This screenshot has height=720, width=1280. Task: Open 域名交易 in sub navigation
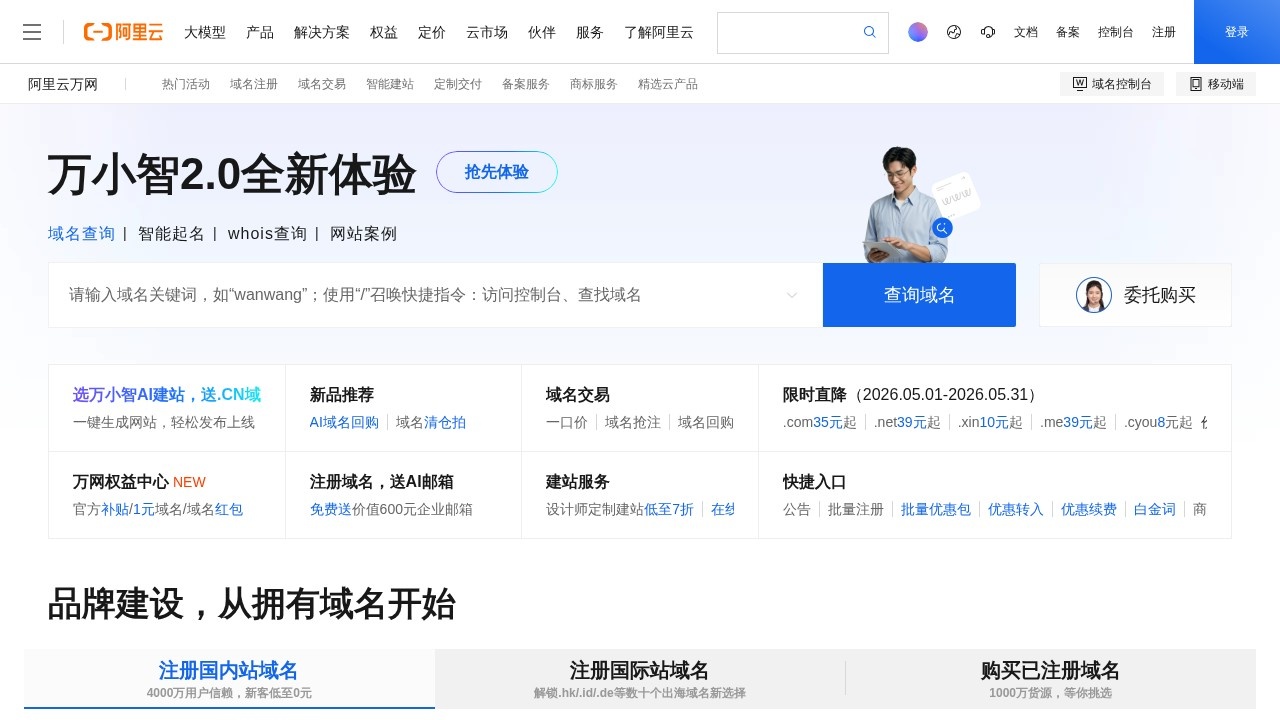[322, 84]
